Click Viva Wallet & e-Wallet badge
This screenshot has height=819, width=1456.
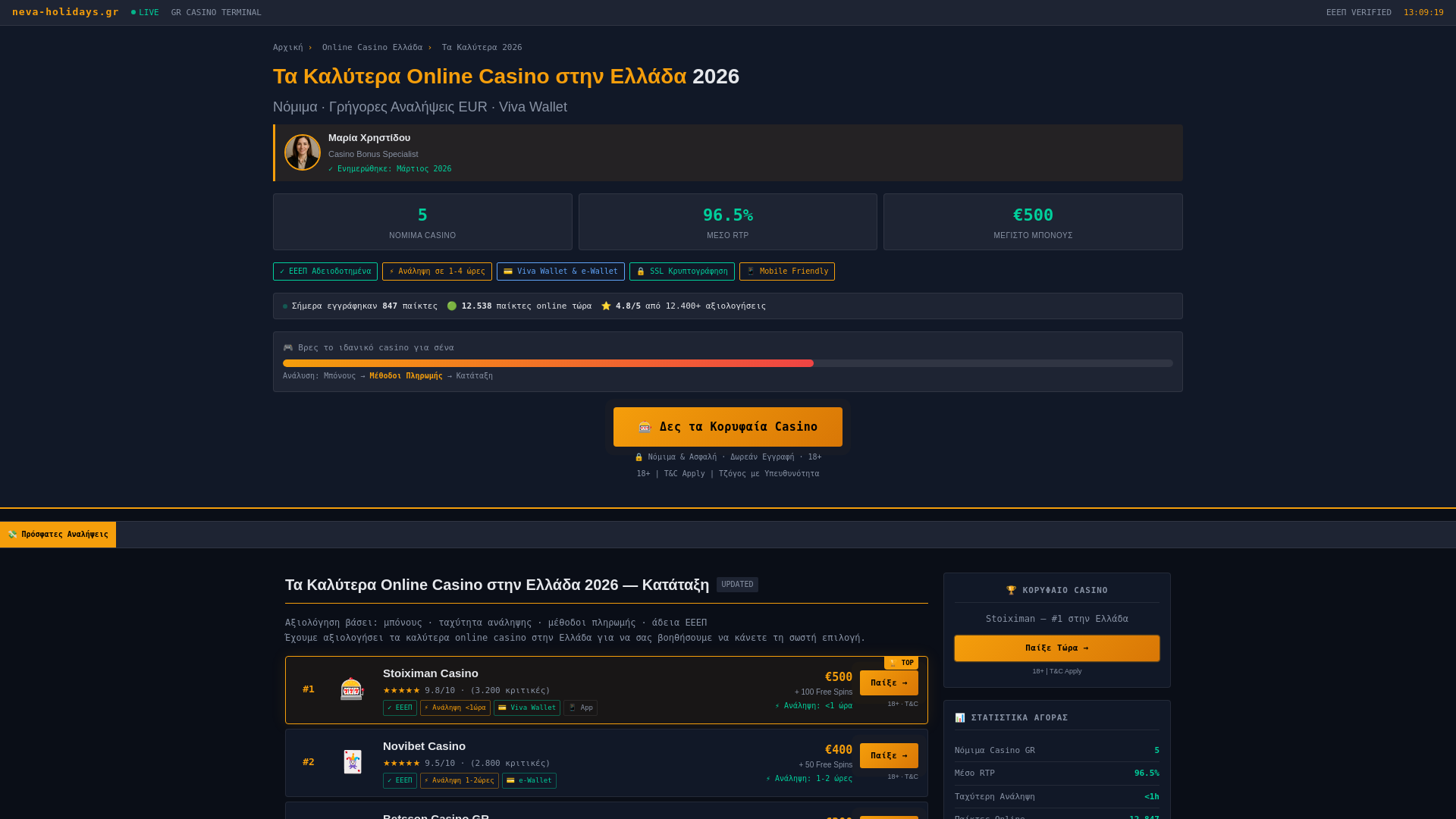tap(560, 271)
